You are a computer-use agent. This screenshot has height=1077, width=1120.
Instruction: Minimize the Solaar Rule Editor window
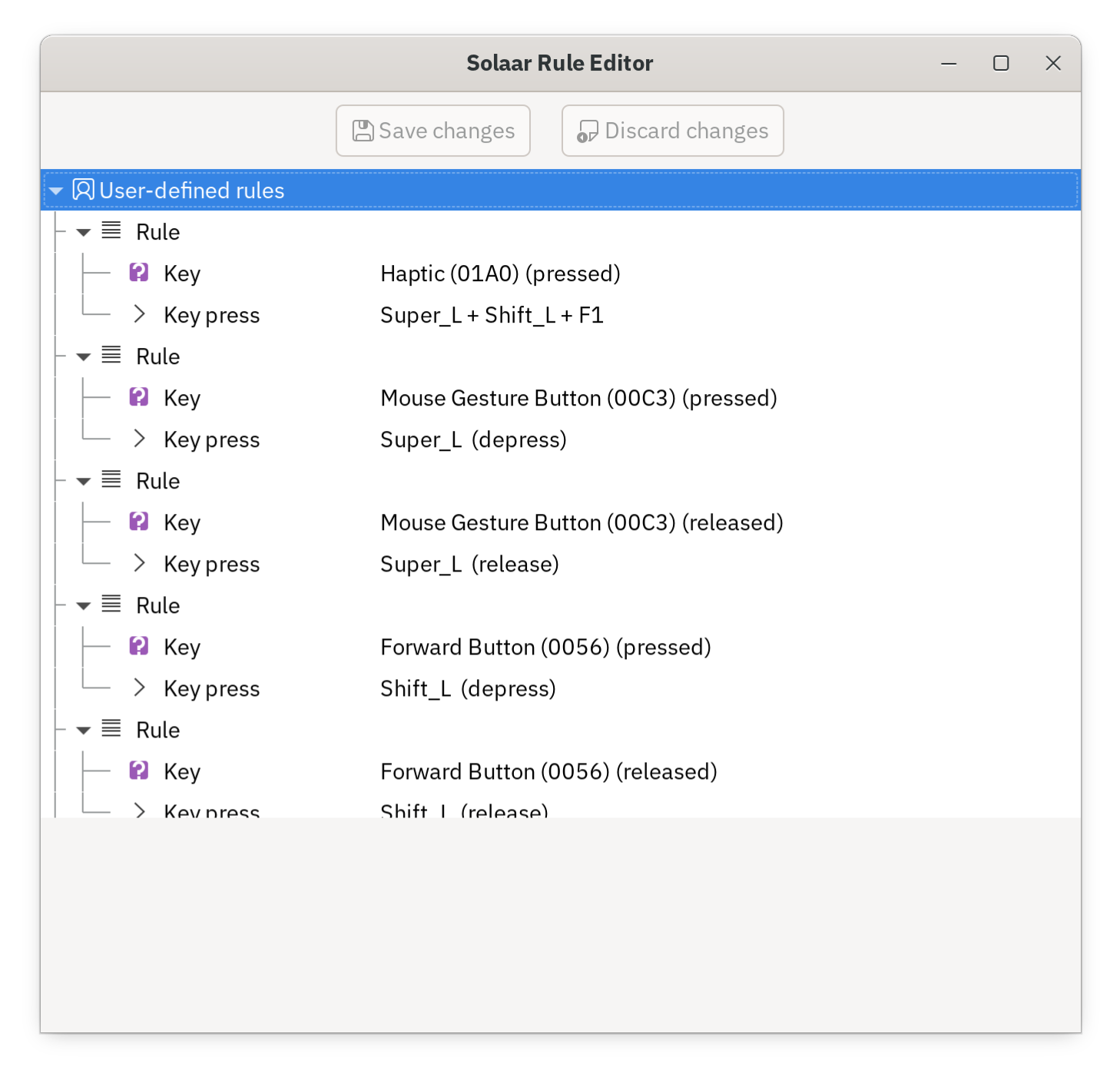[949, 63]
